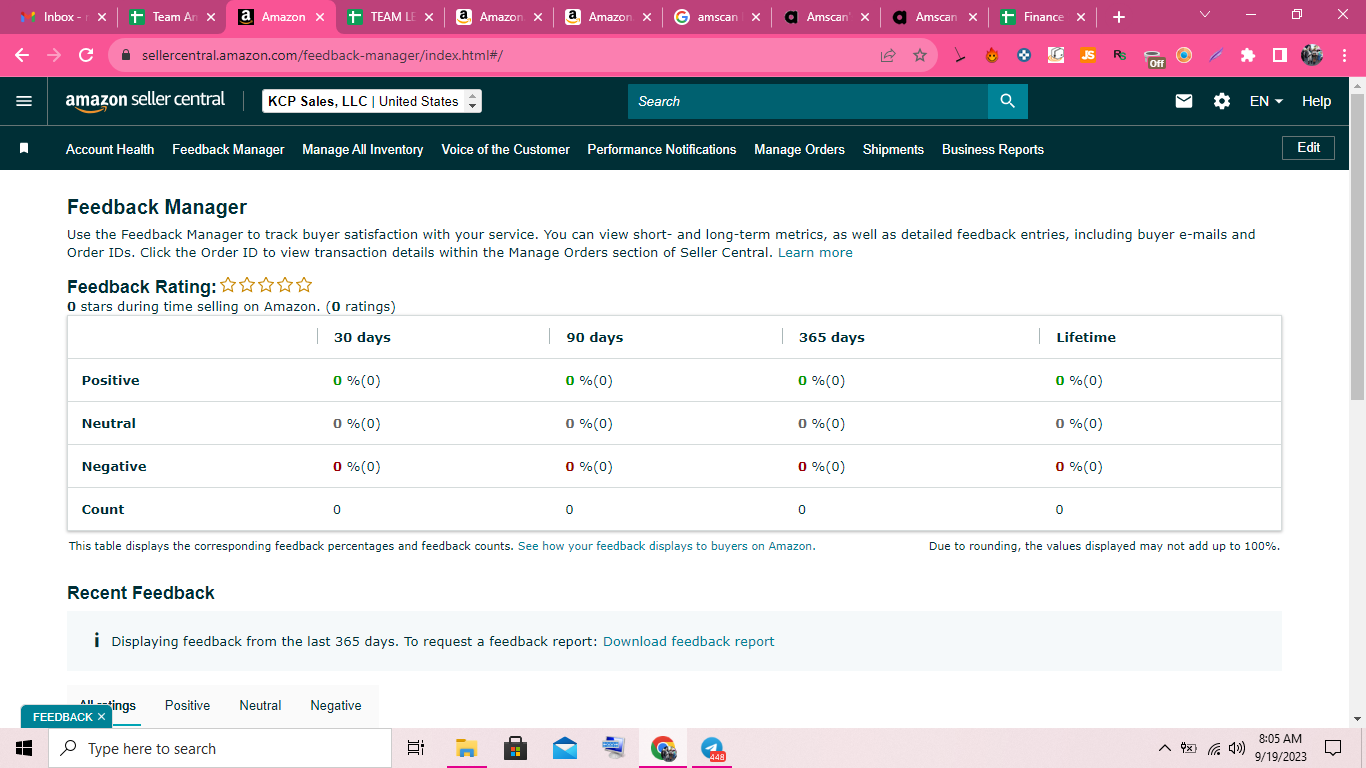Go to Account Health
This screenshot has width=1366, height=768.
point(110,149)
